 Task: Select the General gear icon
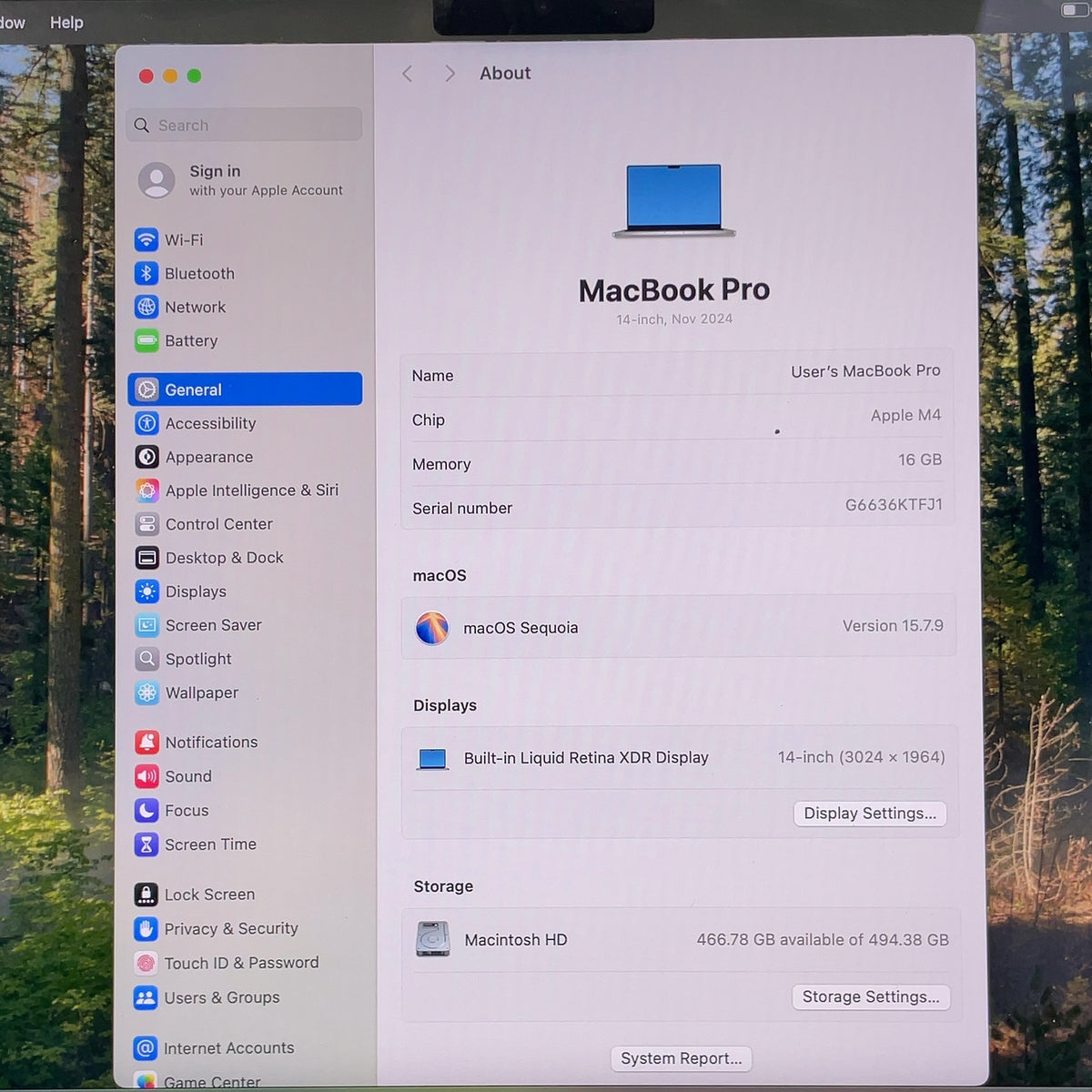point(147,389)
